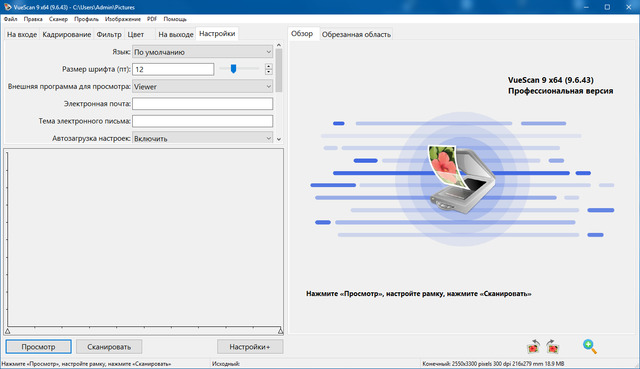Screen dimensions: 640x369
Task: Click the VueScan app icon in title bar
Action: click(7, 7)
